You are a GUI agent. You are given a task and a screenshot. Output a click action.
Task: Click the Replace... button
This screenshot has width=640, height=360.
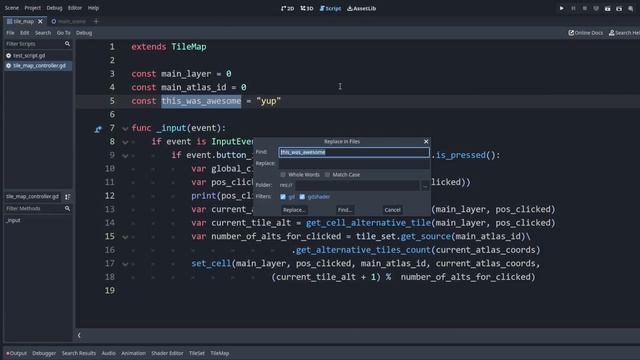click(x=294, y=210)
